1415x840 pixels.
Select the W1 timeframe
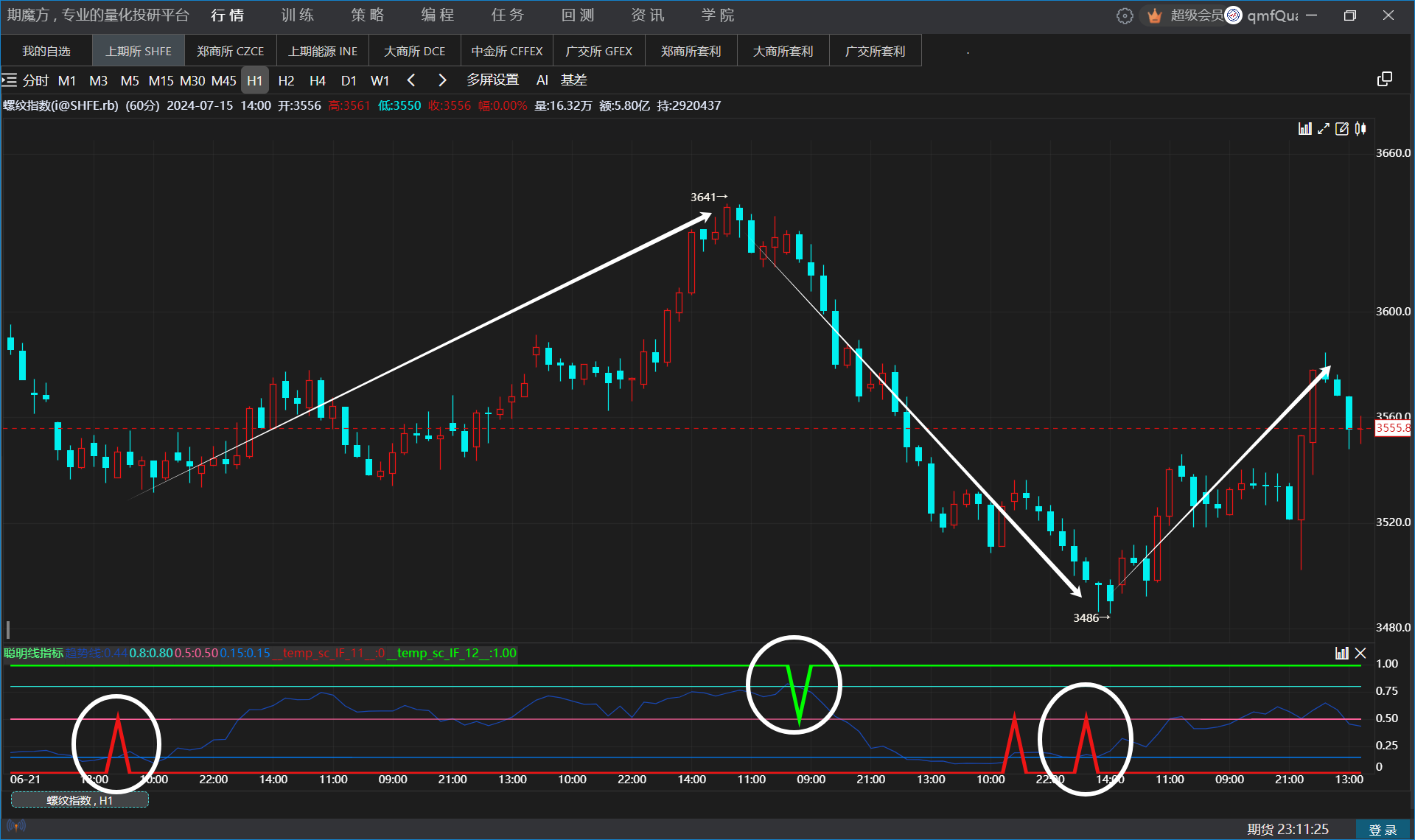pyautogui.click(x=380, y=80)
